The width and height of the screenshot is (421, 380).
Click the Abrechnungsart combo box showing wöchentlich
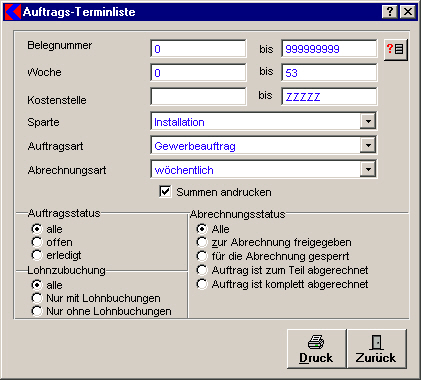264,169
